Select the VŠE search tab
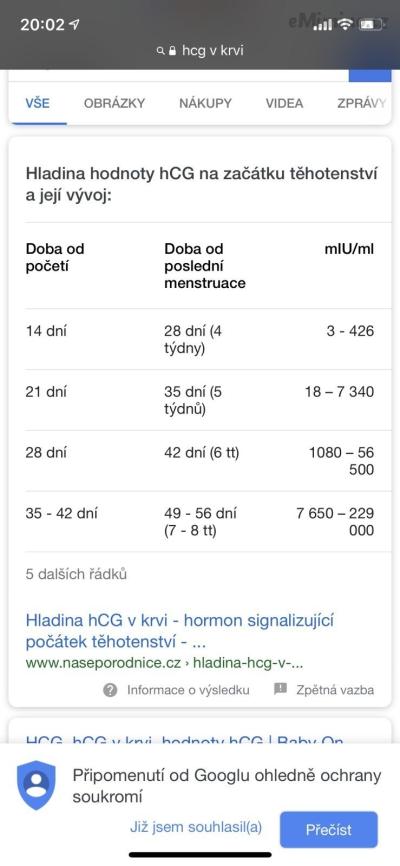Viewport: 400px width, 866px height. (38, 103)
